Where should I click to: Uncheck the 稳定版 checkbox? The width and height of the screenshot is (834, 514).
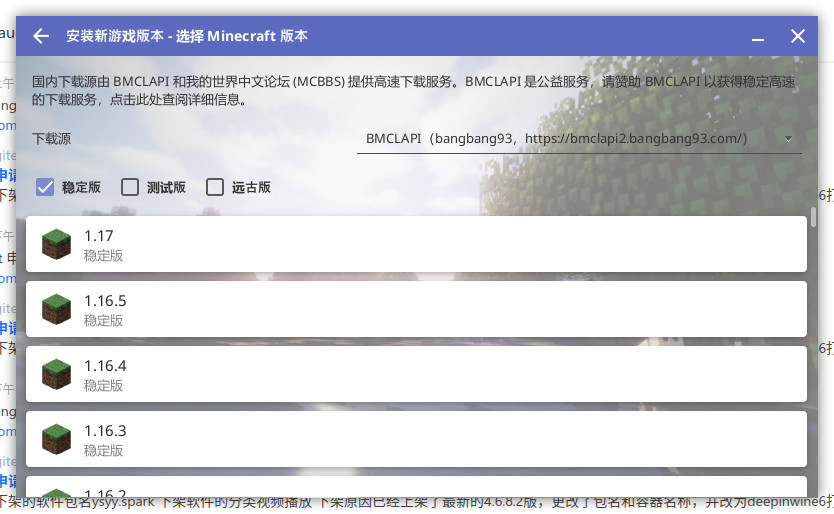click(x=45, y=187)
